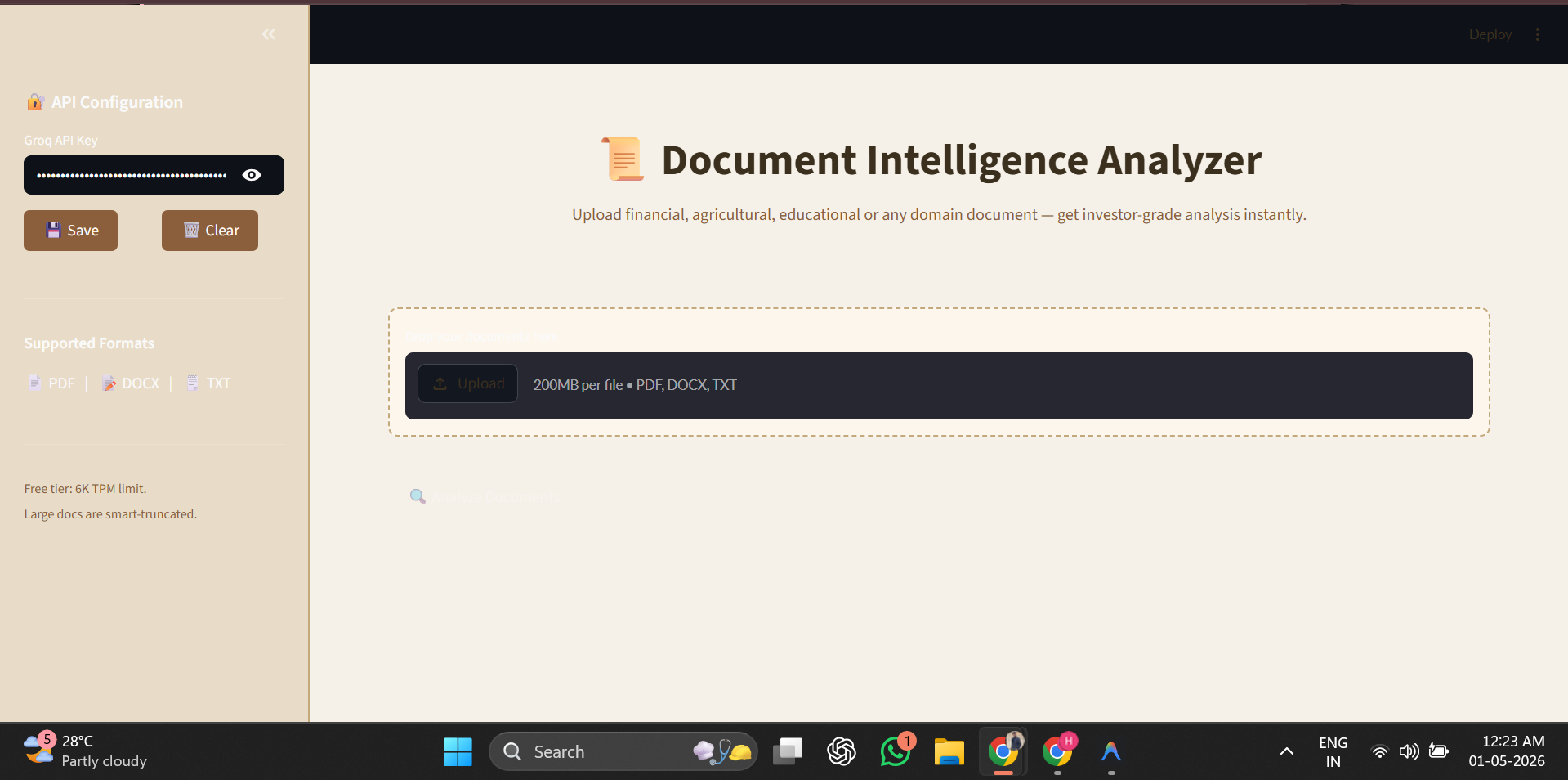
Task: Open the Windows Start menu
Action: click(x=458, y=751)
